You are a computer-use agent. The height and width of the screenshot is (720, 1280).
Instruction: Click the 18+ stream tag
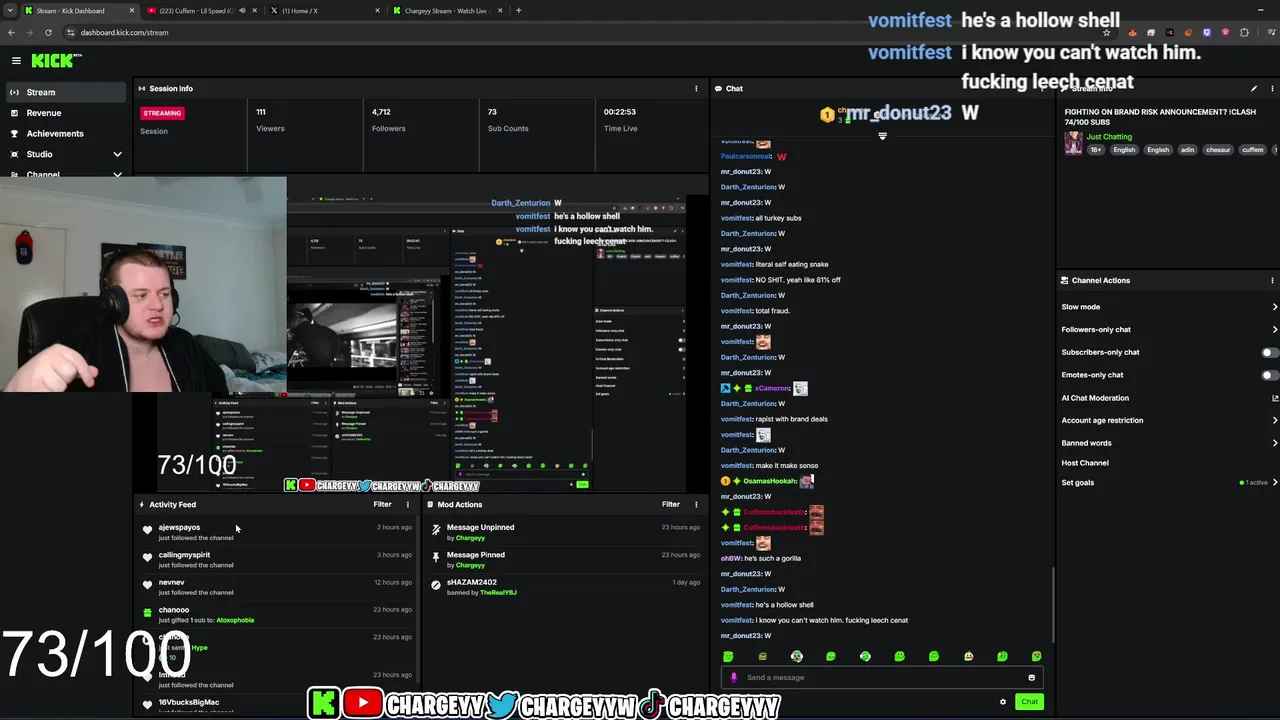tap(1096, 150)
